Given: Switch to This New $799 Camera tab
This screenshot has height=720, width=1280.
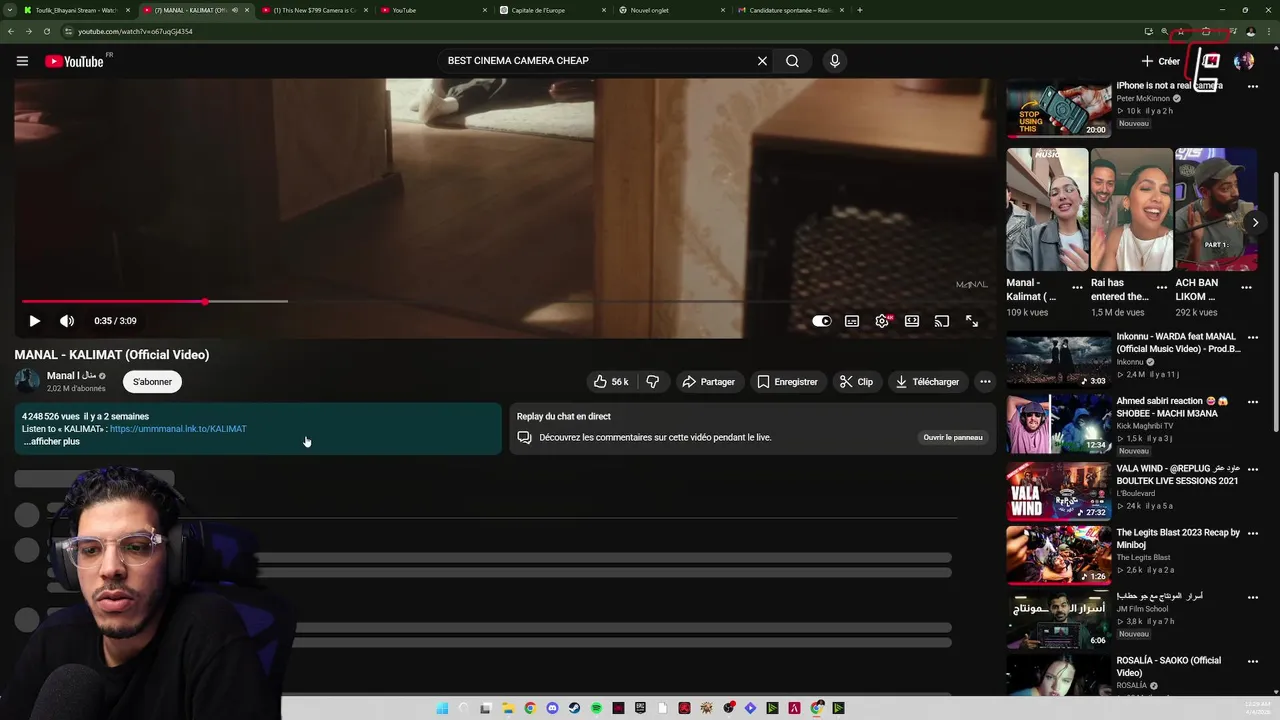Looking at the screenshot, I should pyautogui.click(x=314, y=10).
